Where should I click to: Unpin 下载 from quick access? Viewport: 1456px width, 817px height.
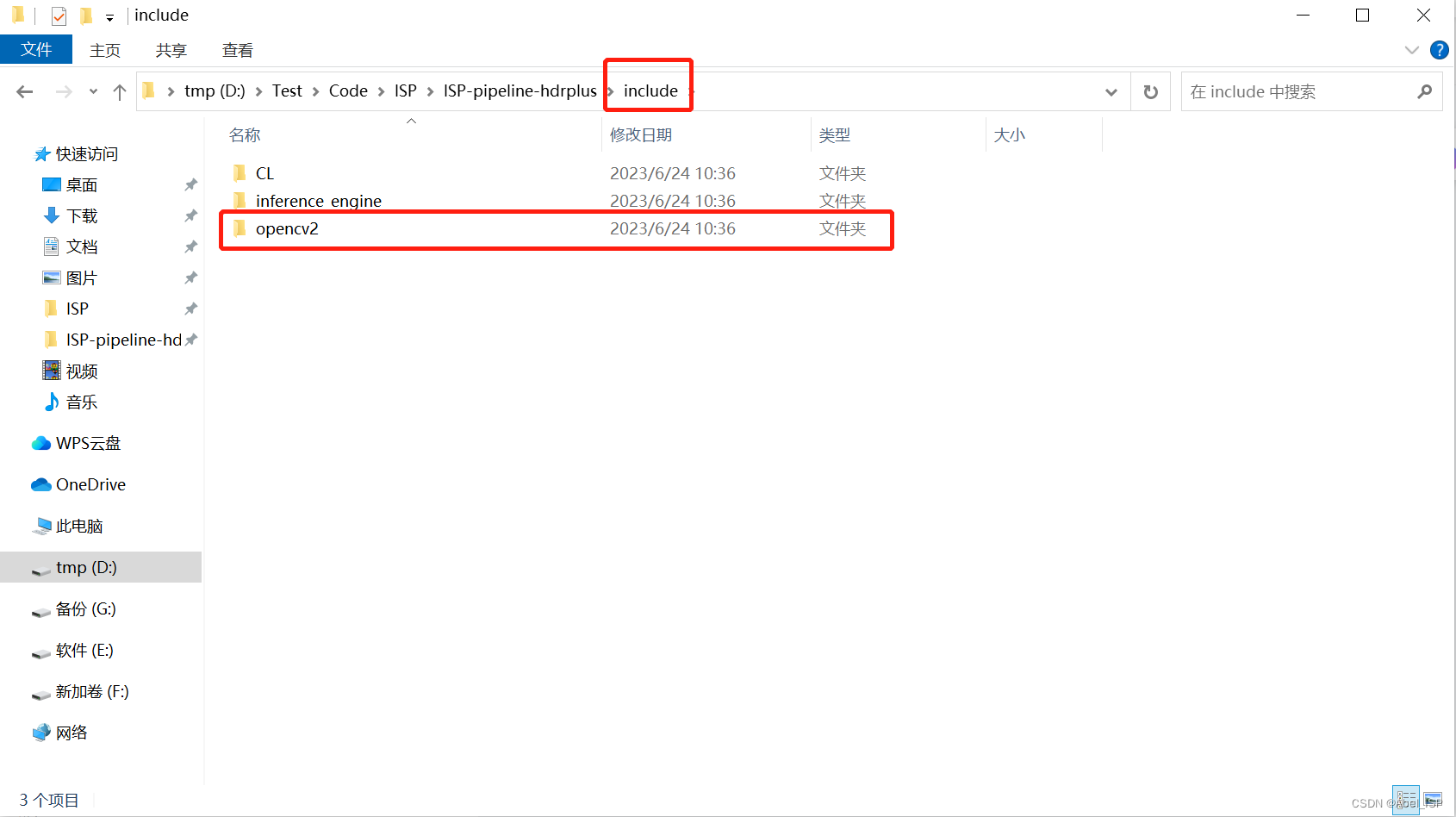(x=190, y=215)
